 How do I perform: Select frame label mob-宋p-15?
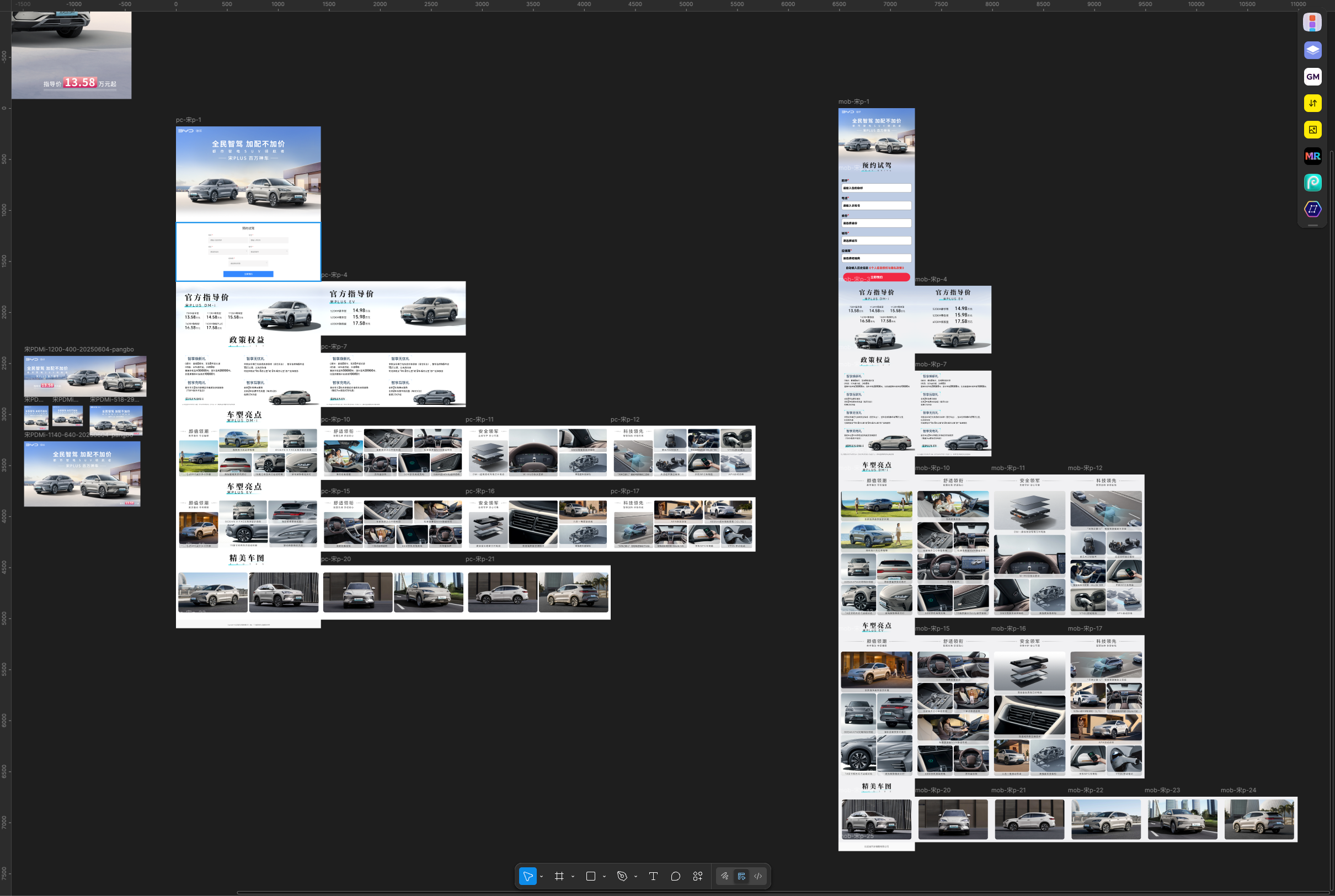point(932,628)
